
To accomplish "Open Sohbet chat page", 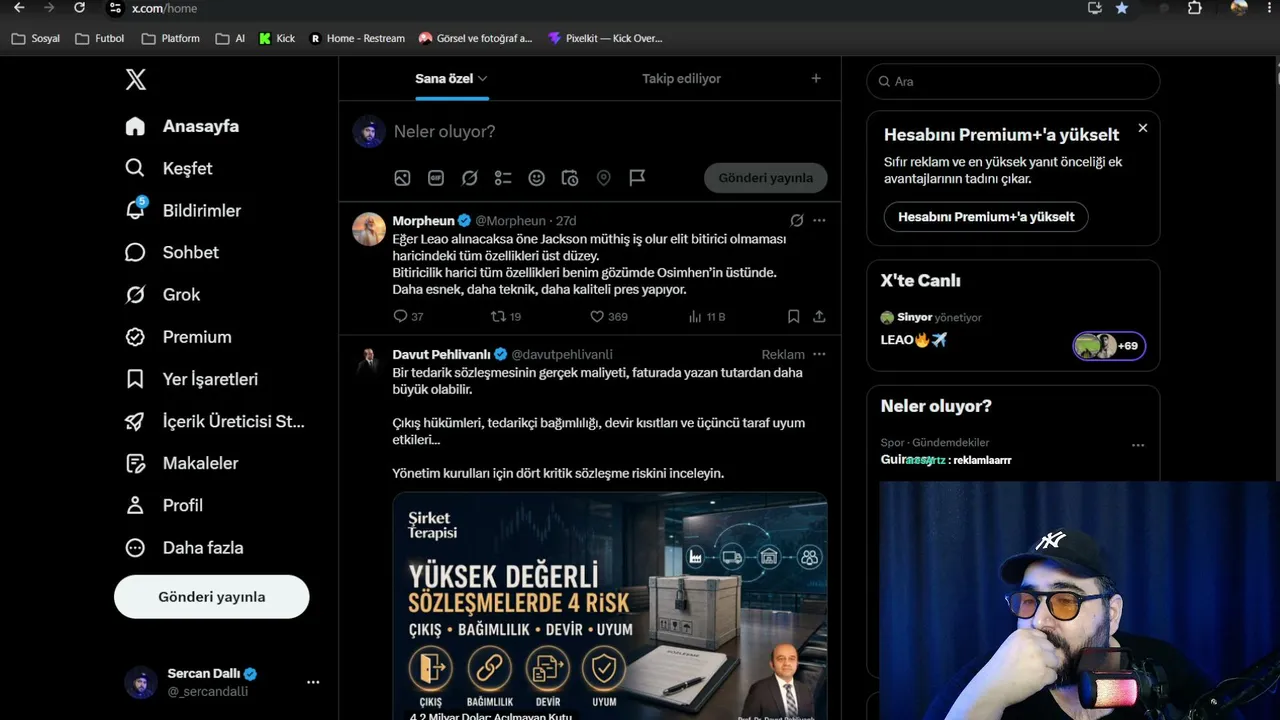I will pyautogui.click(x=172, y=252).
